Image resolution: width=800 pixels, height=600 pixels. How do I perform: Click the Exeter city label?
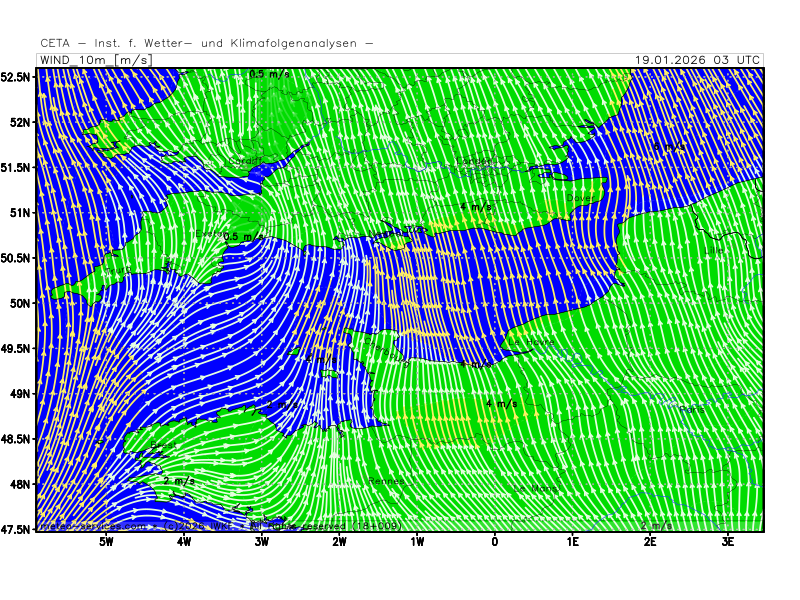click(x=208, y=233)
